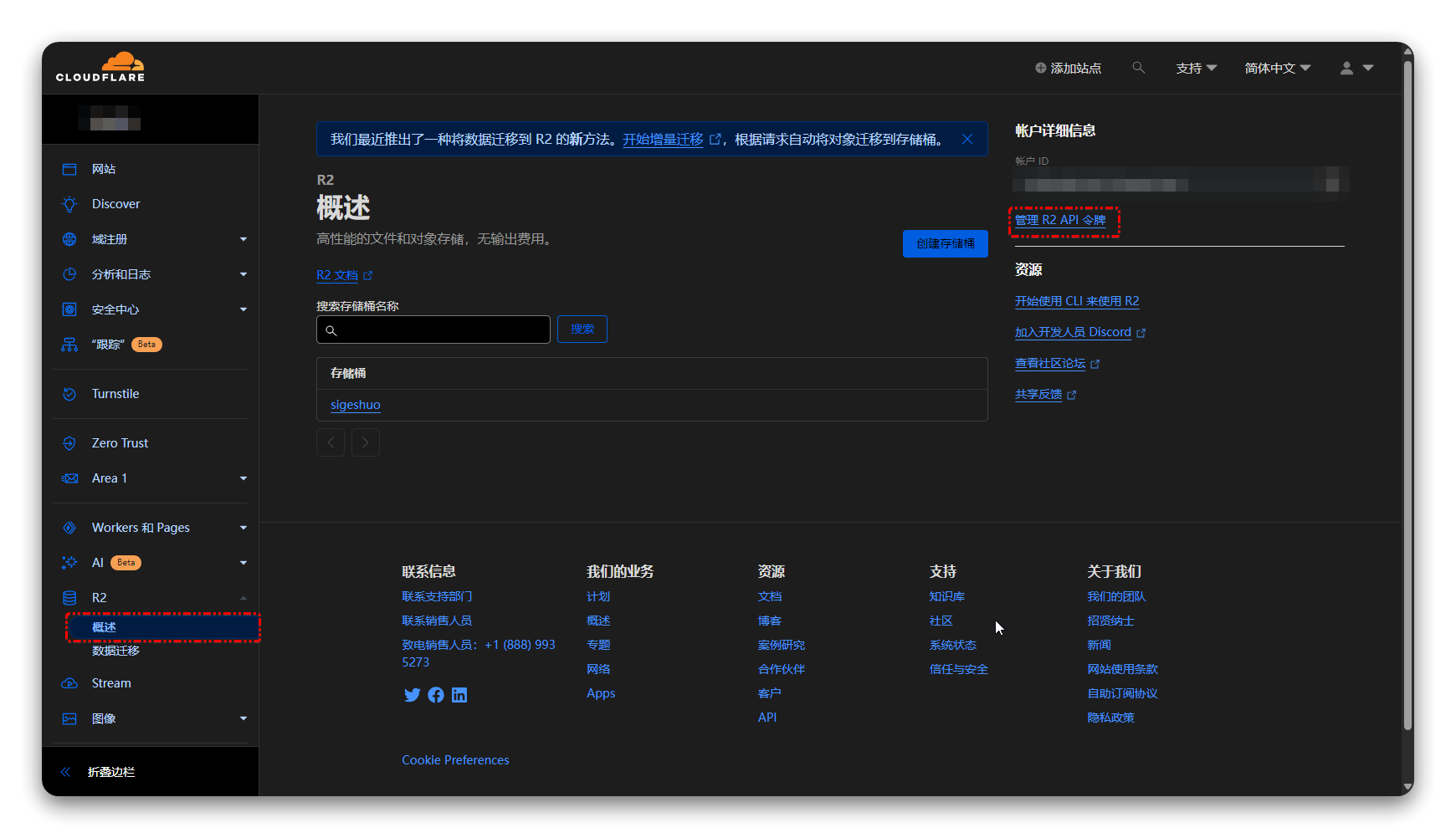The width and height of the screenshot is (1456, 838).
Task: Click the 图像 sidebar icon
Action: click(69, 718)
